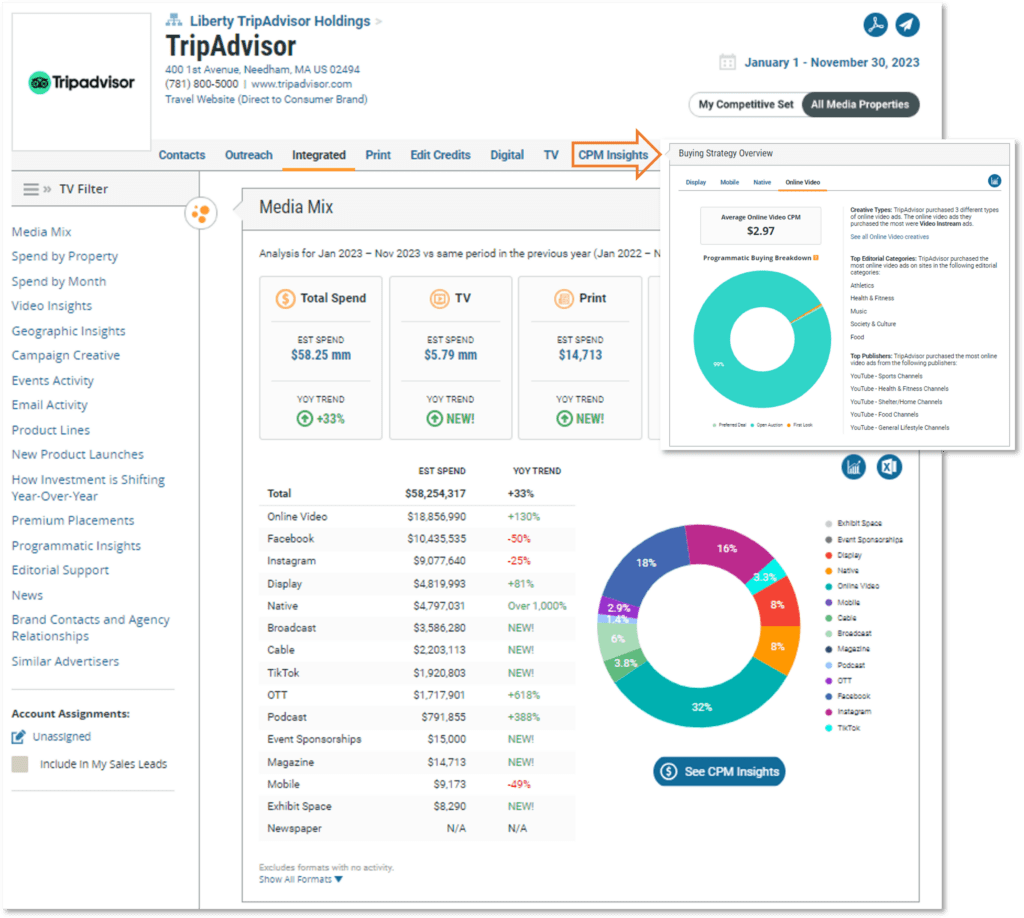Click the Unassigned account assignment link
The image size is (1024, 918).
point(62,736)
